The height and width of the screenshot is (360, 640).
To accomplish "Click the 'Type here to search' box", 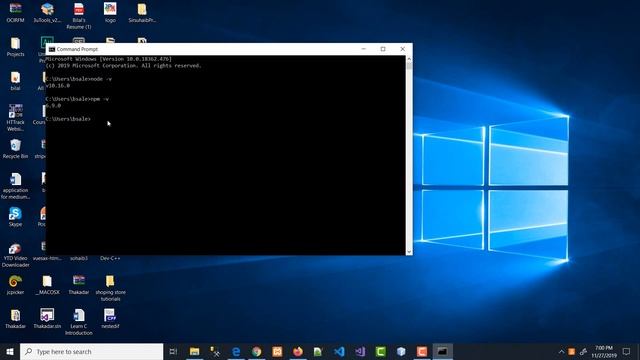I will [91, 351].
